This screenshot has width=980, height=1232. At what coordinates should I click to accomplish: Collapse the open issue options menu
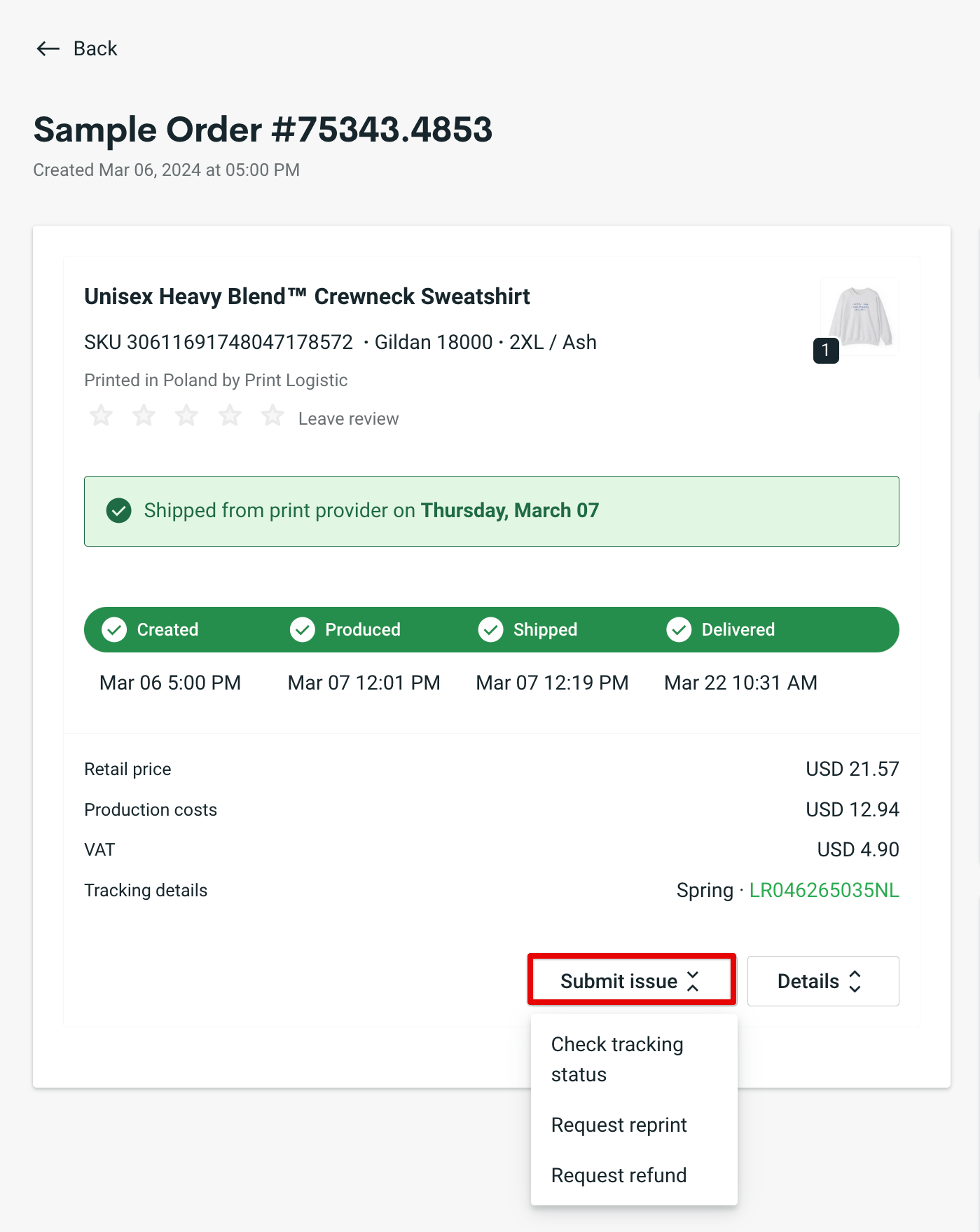[630, 980]
